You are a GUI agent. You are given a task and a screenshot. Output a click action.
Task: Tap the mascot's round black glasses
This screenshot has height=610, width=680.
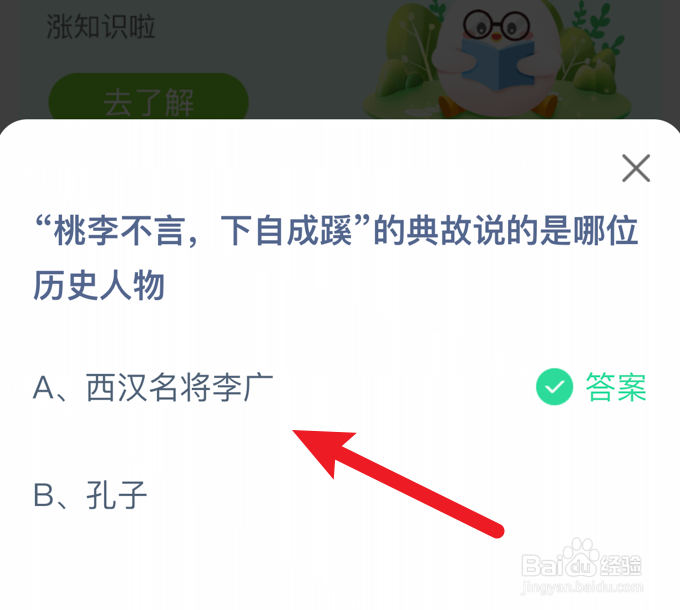(x=497, y=24)
